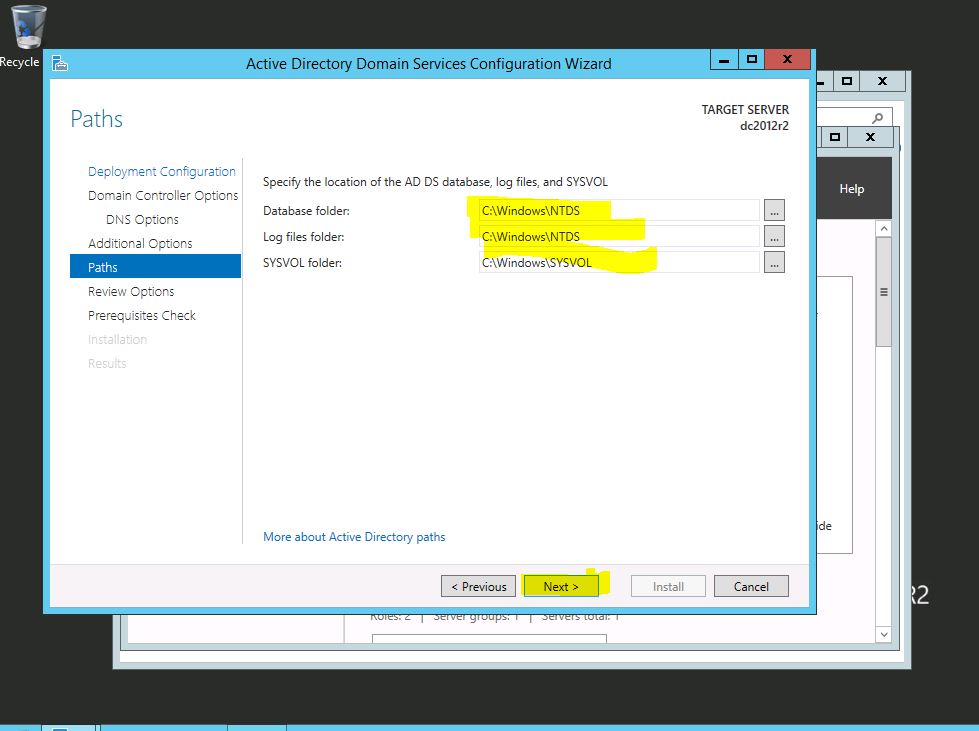The height and width of the screenshot is (731, 979).
Task: Close the outer background Server Manager window
Action: point(882,81)
